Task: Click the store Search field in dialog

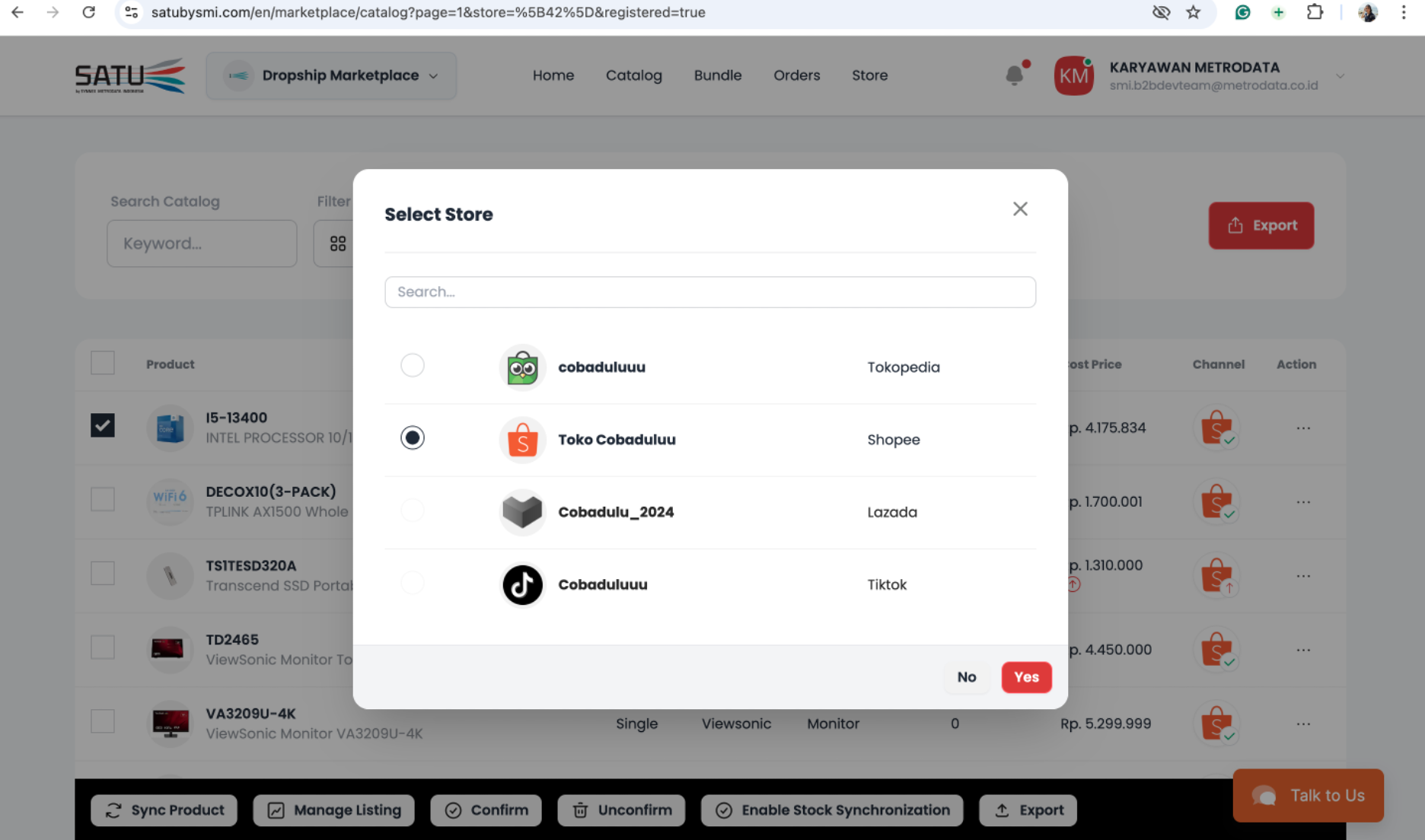Action: pyautogui.click(x=709, y=292)
